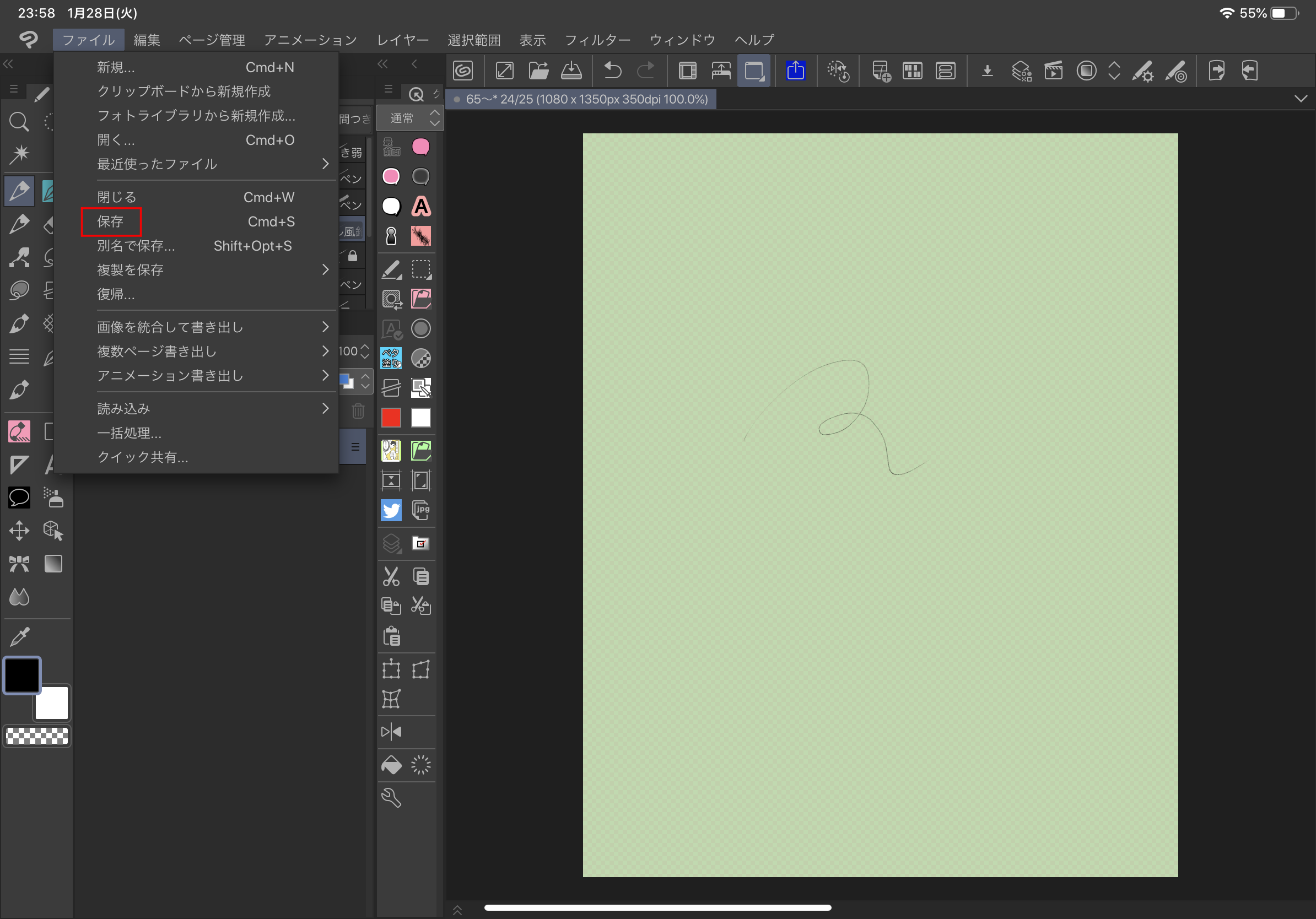Click the undo arrow in command bar

coord(612,71)
